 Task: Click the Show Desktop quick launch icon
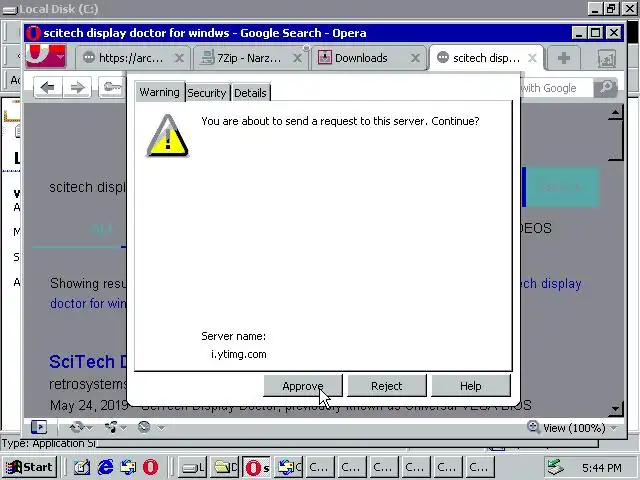82,467
